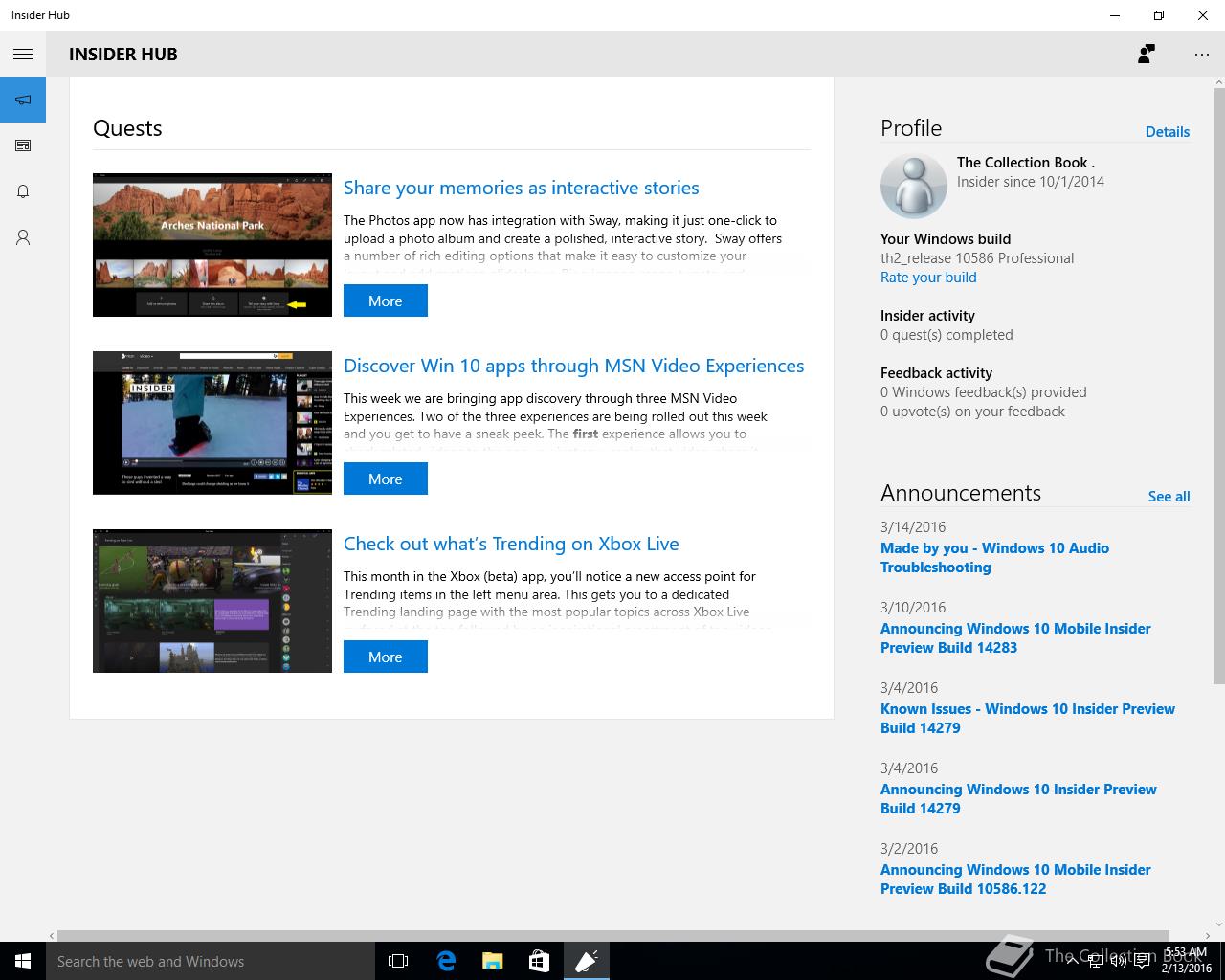Click the More button for Sway memories quest
The width and height of the screenshot is (1225, 980).
(386, 301)
